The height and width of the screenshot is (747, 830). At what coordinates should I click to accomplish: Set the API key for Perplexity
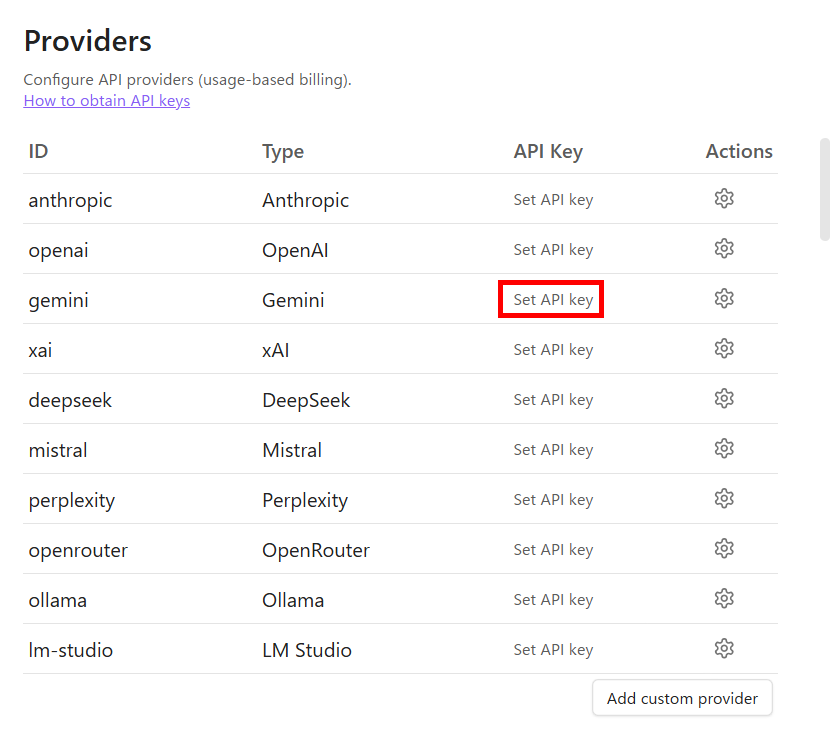point(553,500)
